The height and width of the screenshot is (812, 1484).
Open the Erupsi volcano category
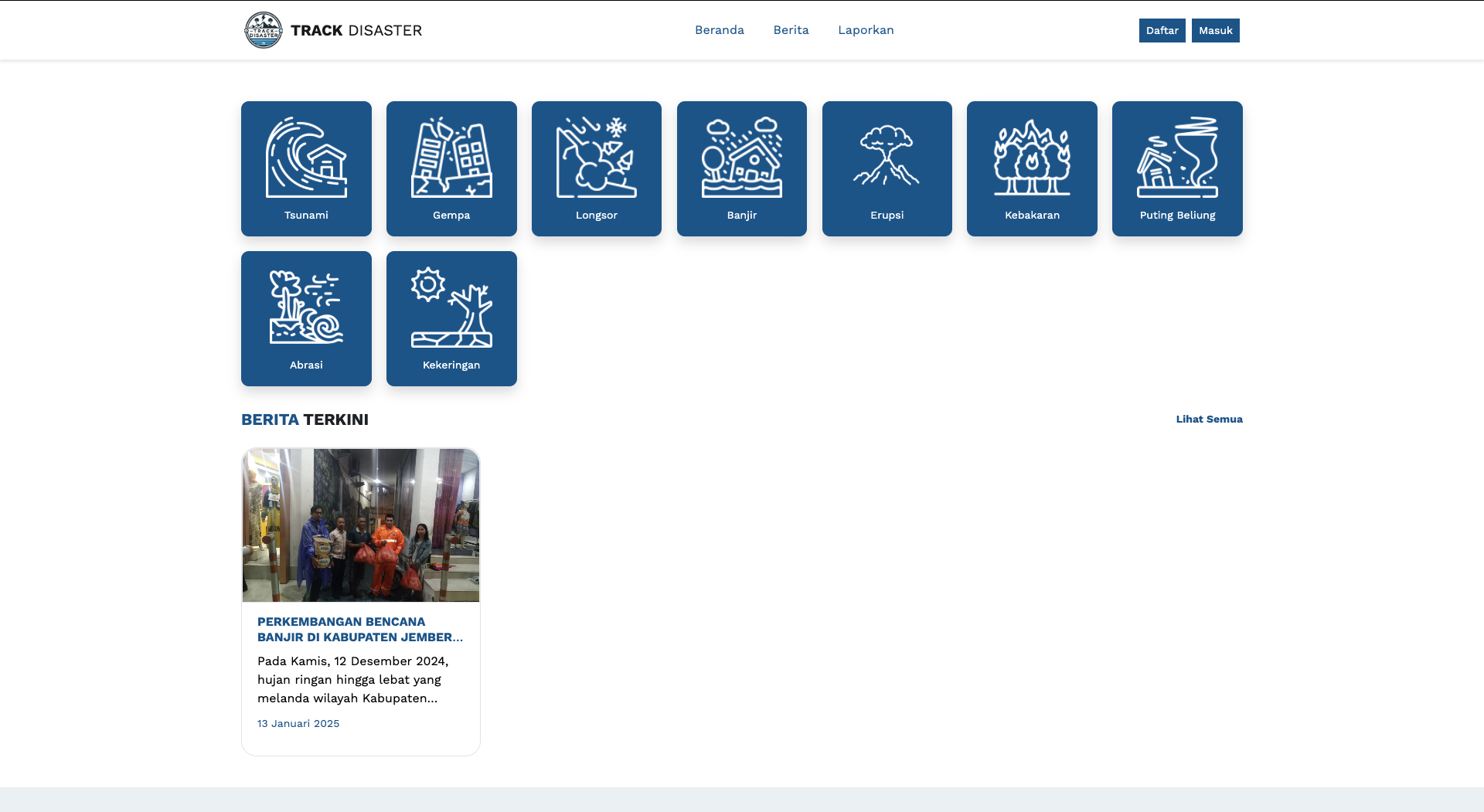click(887, 158)
